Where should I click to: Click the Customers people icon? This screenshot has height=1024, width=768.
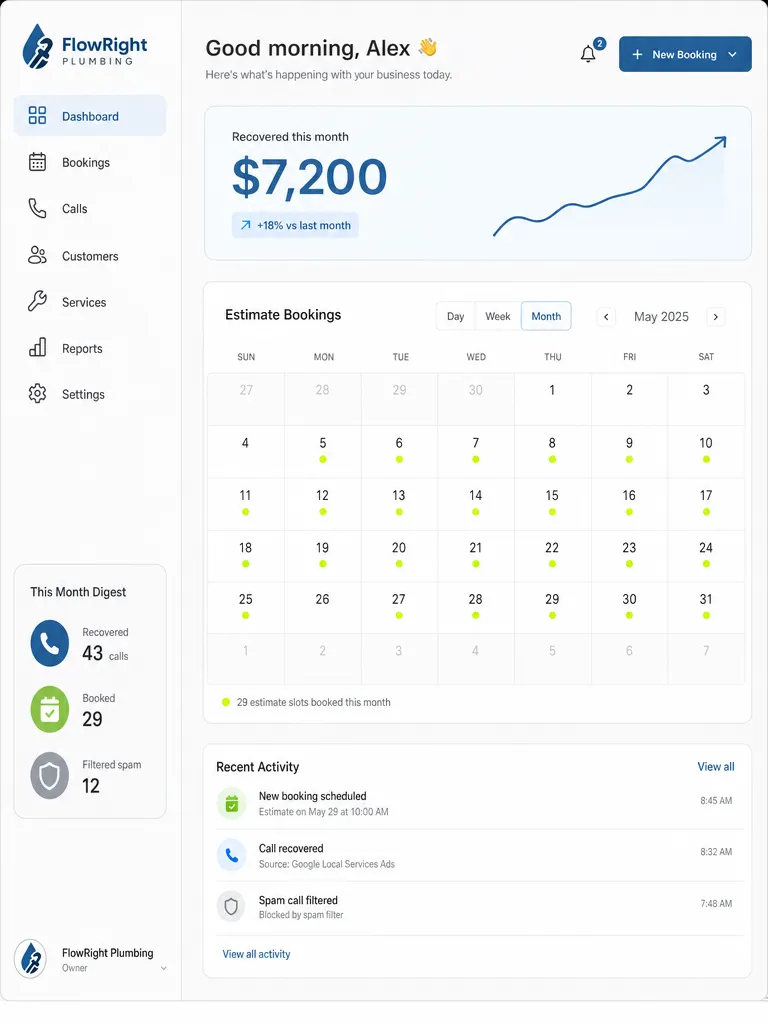(x=37, y=255)
